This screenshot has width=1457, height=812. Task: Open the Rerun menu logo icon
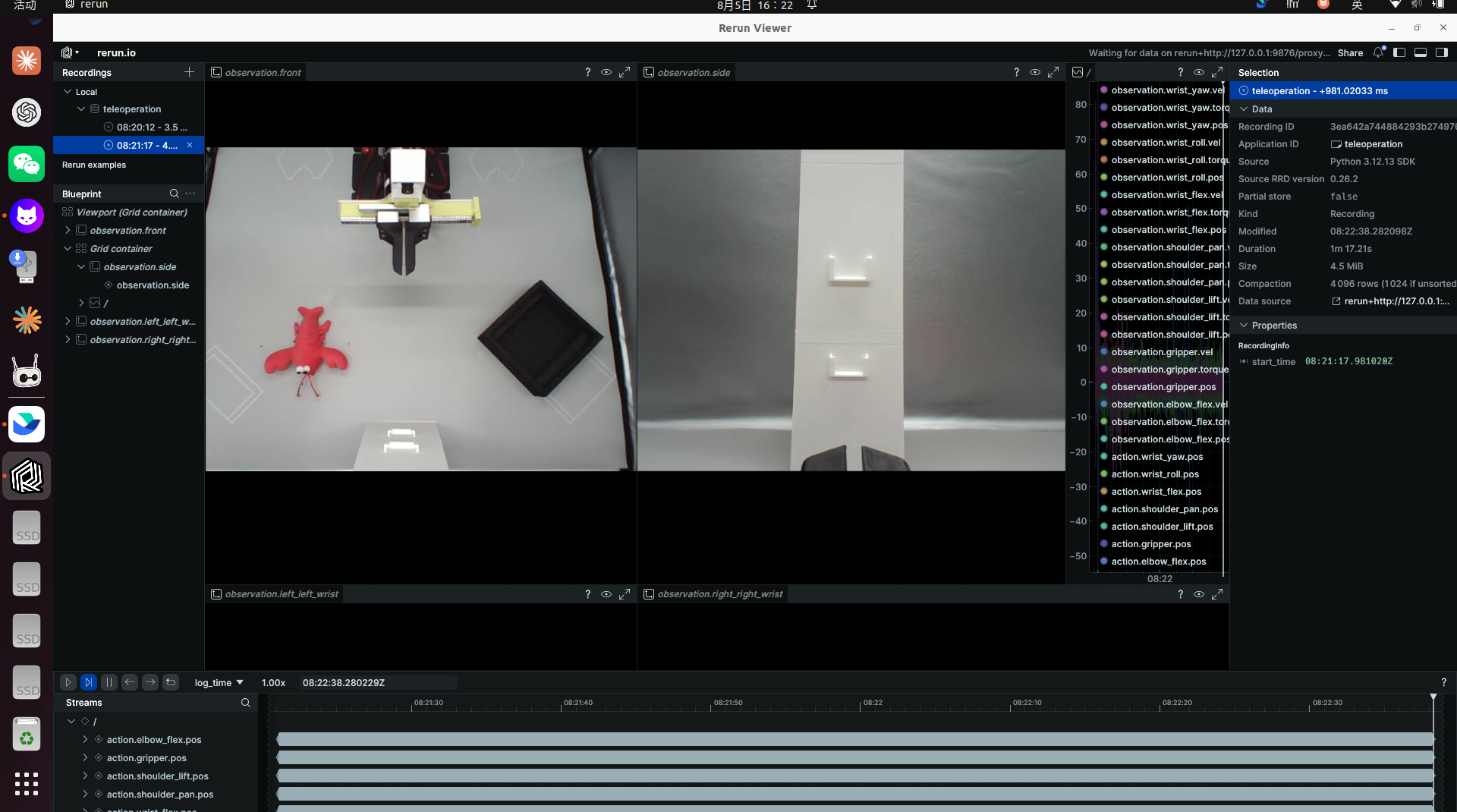pos(69,52)
